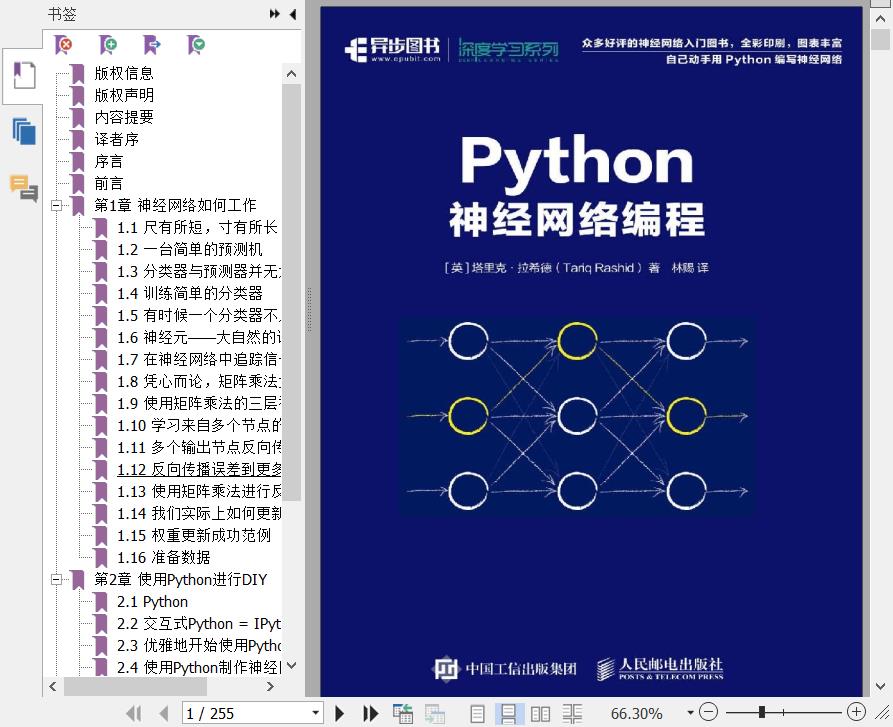Click the previous view icon
Viewport: 893px width, 727px height.
(403, 713)
